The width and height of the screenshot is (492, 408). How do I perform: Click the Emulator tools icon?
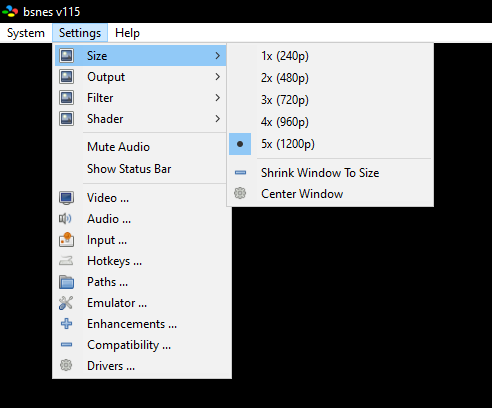pyautogui.click(x=66, y=303)
